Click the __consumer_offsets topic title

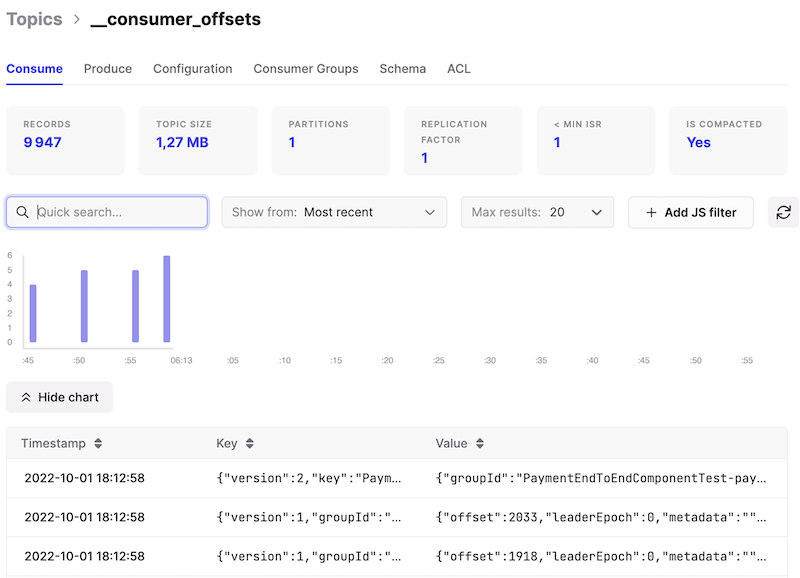click(176, 19)
